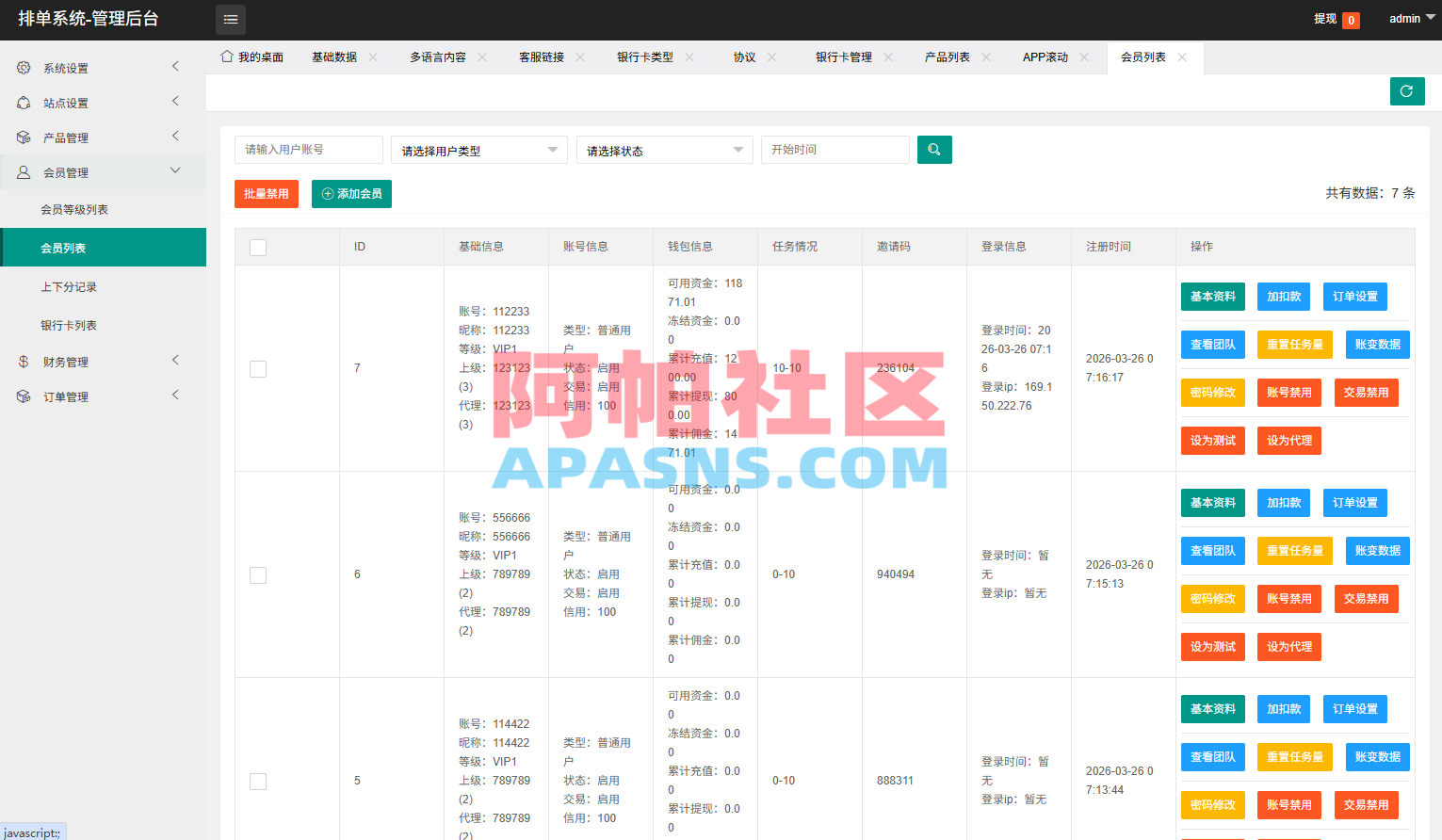The height and width of the screenshot is (840, 1442).
Task: Open the 请选择状态 dropdown
Action: [665, 150]
